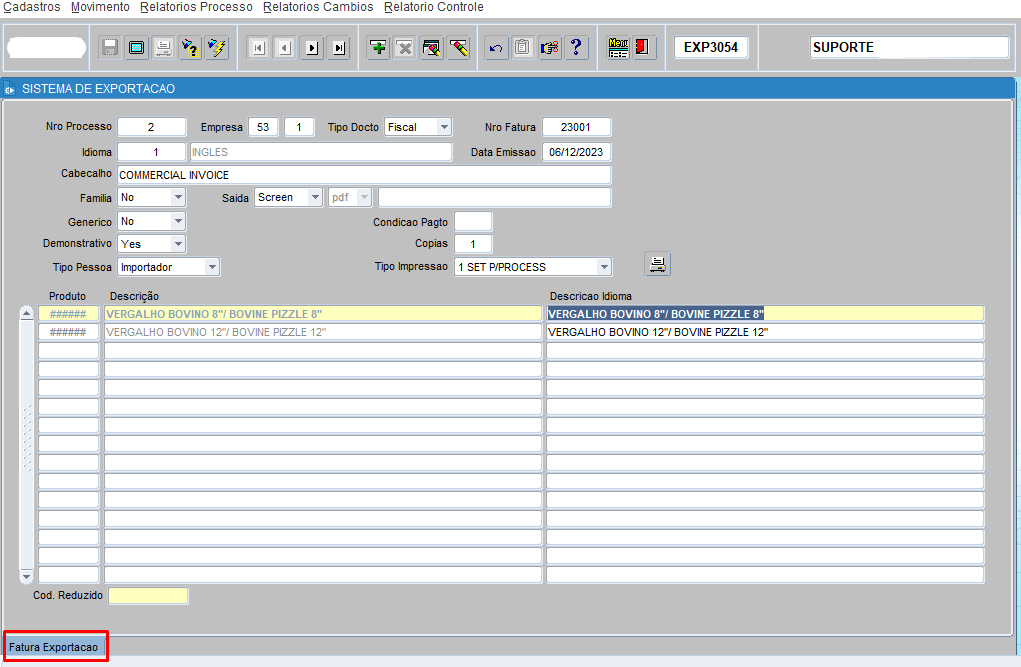This screenshot has width=1021, height=667.
Task: Click the Cod. Reduzido input field
Action: [148, 596]
